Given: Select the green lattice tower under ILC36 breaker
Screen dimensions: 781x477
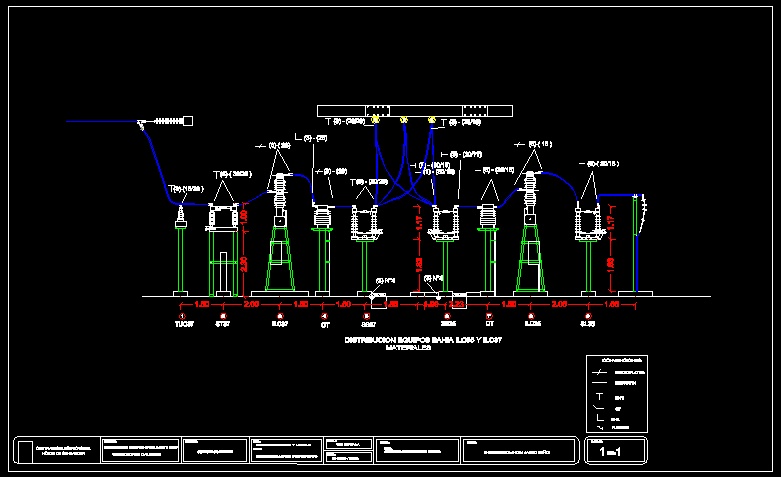Looking at the screenshot, I should pyautogui.click(x=530, y=258).
